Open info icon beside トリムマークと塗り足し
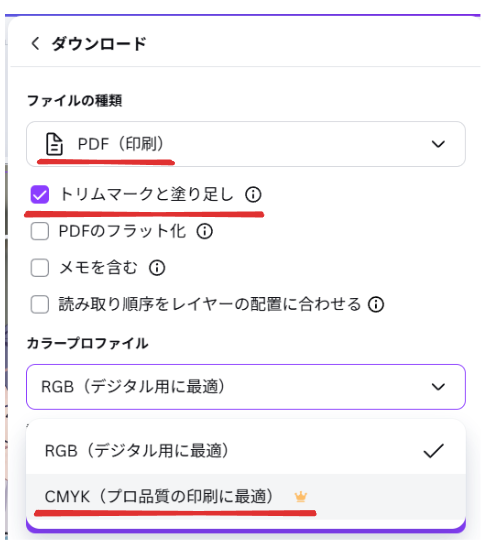 [x=253, y=195]
